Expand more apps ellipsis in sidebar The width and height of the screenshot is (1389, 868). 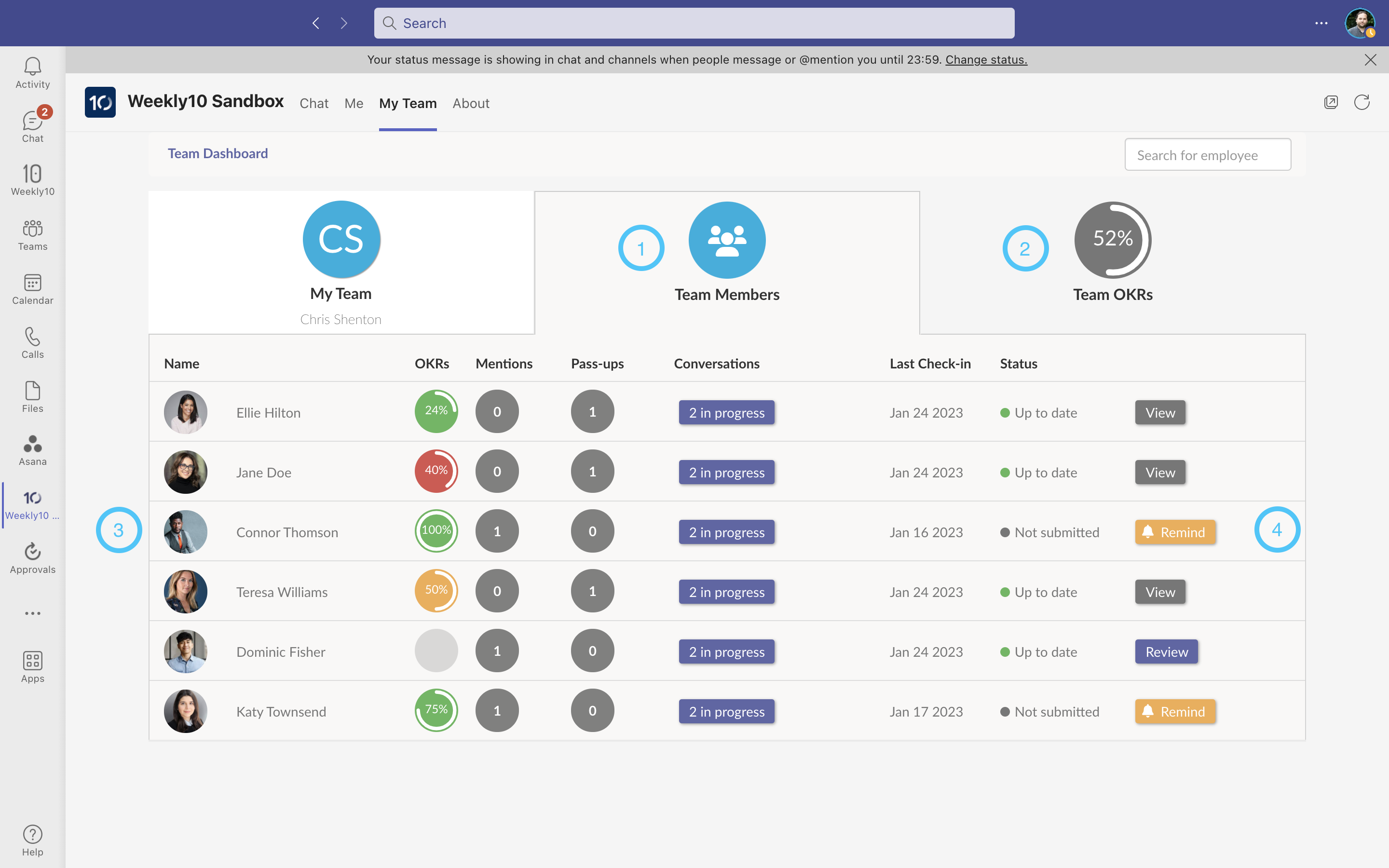(x=32, y=613)
